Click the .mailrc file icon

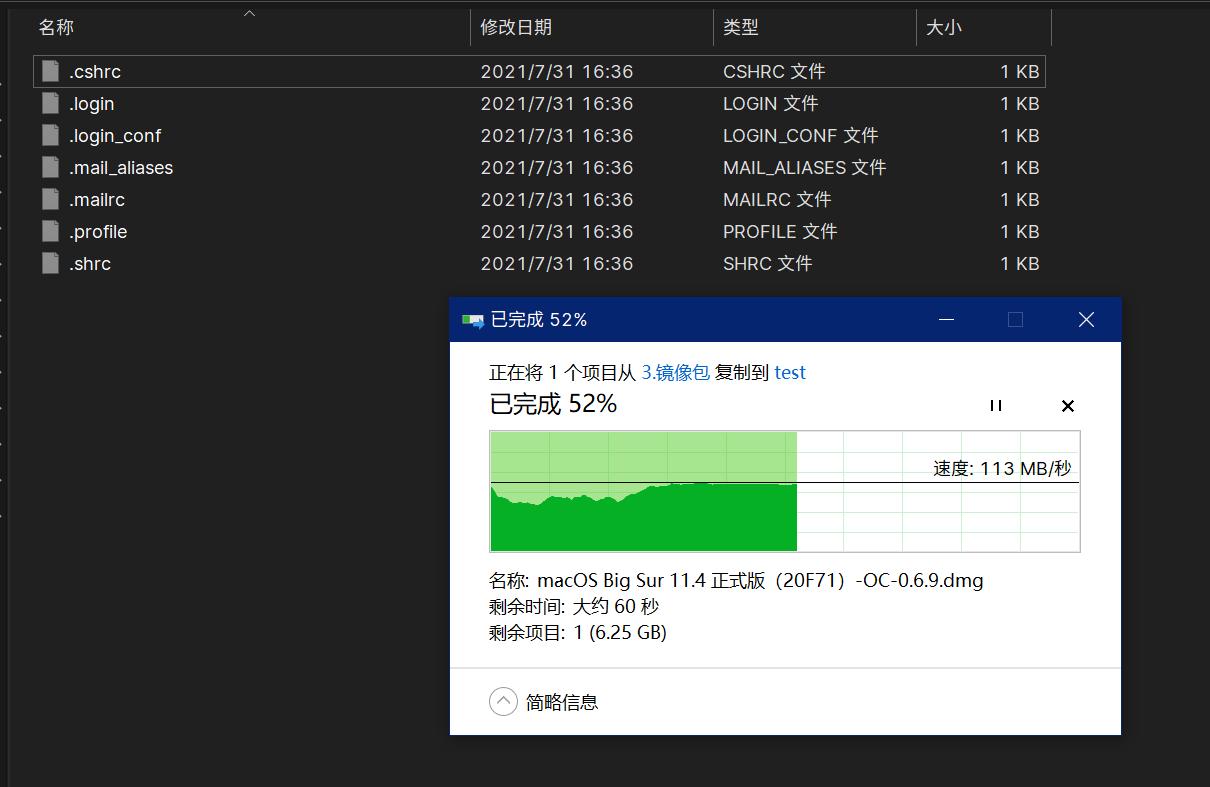[x=49, y=199]
